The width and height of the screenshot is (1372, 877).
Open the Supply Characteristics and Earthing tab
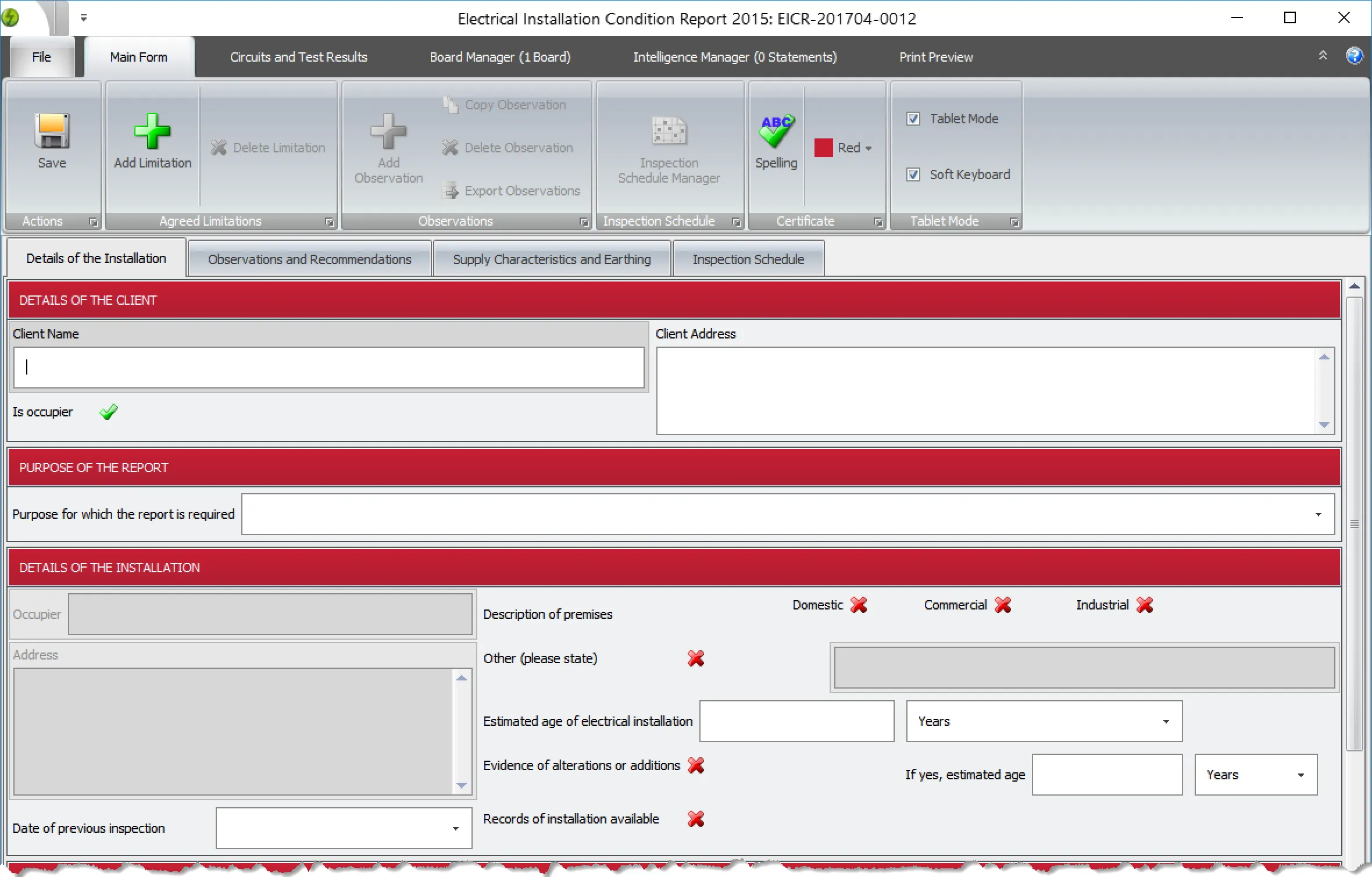(551, 259)
